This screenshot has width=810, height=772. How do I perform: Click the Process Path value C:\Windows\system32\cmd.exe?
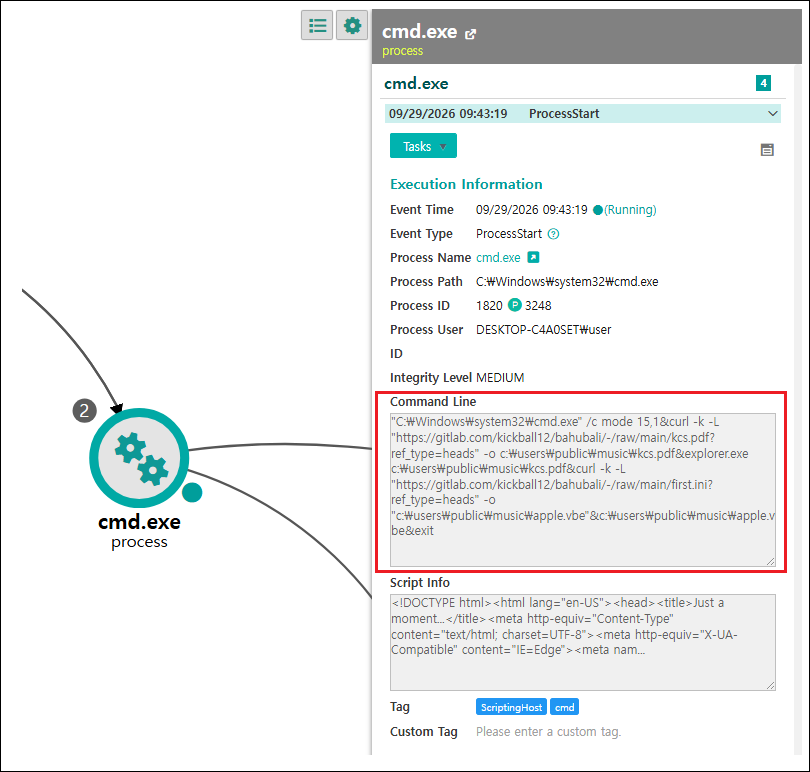[567, 282]
